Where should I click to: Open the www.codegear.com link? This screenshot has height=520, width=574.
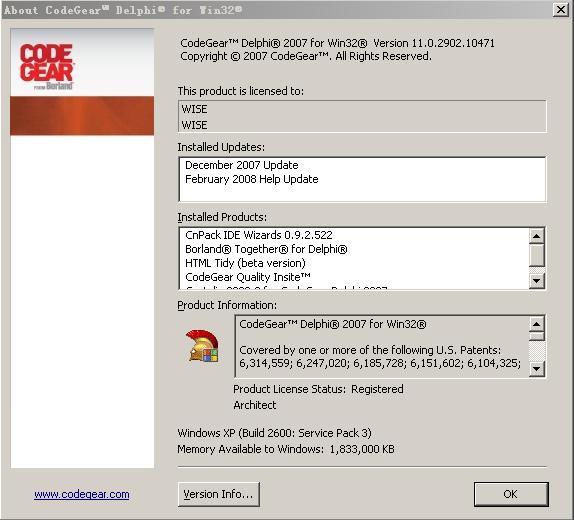click(x=82, y=494)
